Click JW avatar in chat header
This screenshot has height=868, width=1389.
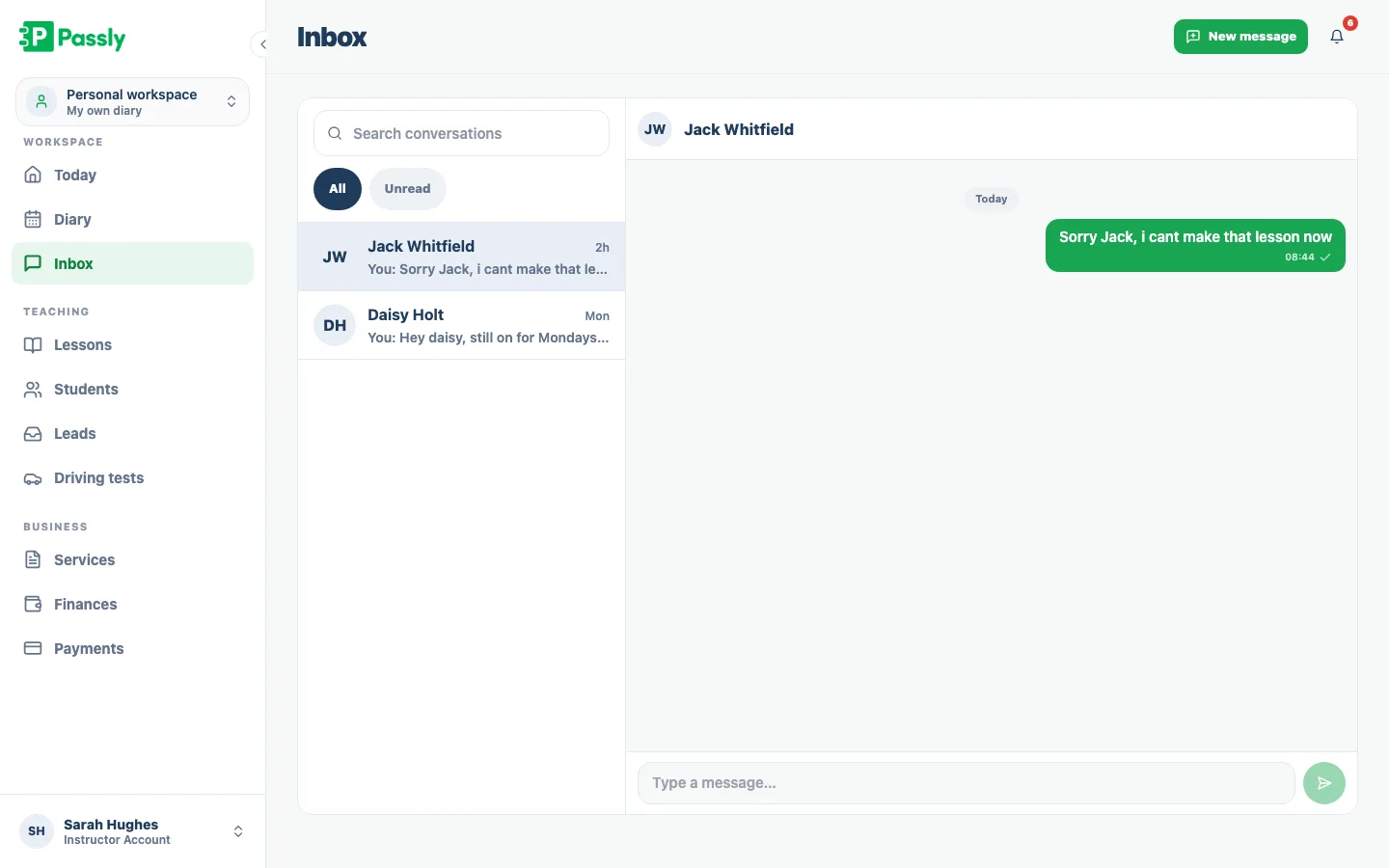tap(655, 129)
